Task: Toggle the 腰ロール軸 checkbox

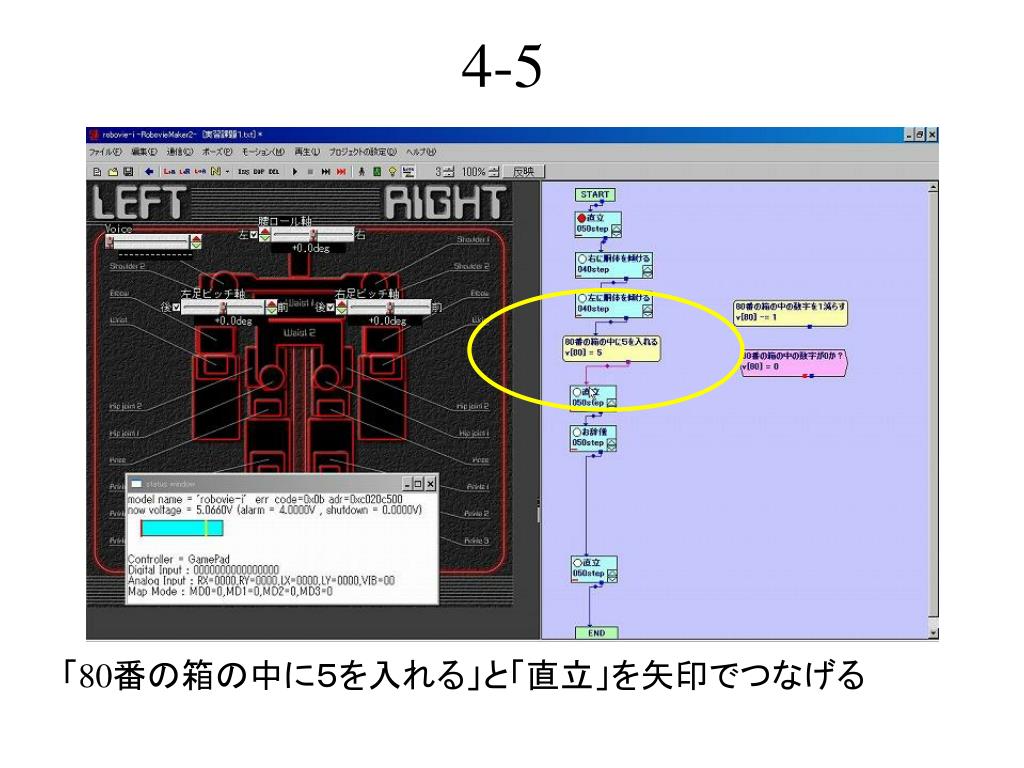Action: [254, 234]
